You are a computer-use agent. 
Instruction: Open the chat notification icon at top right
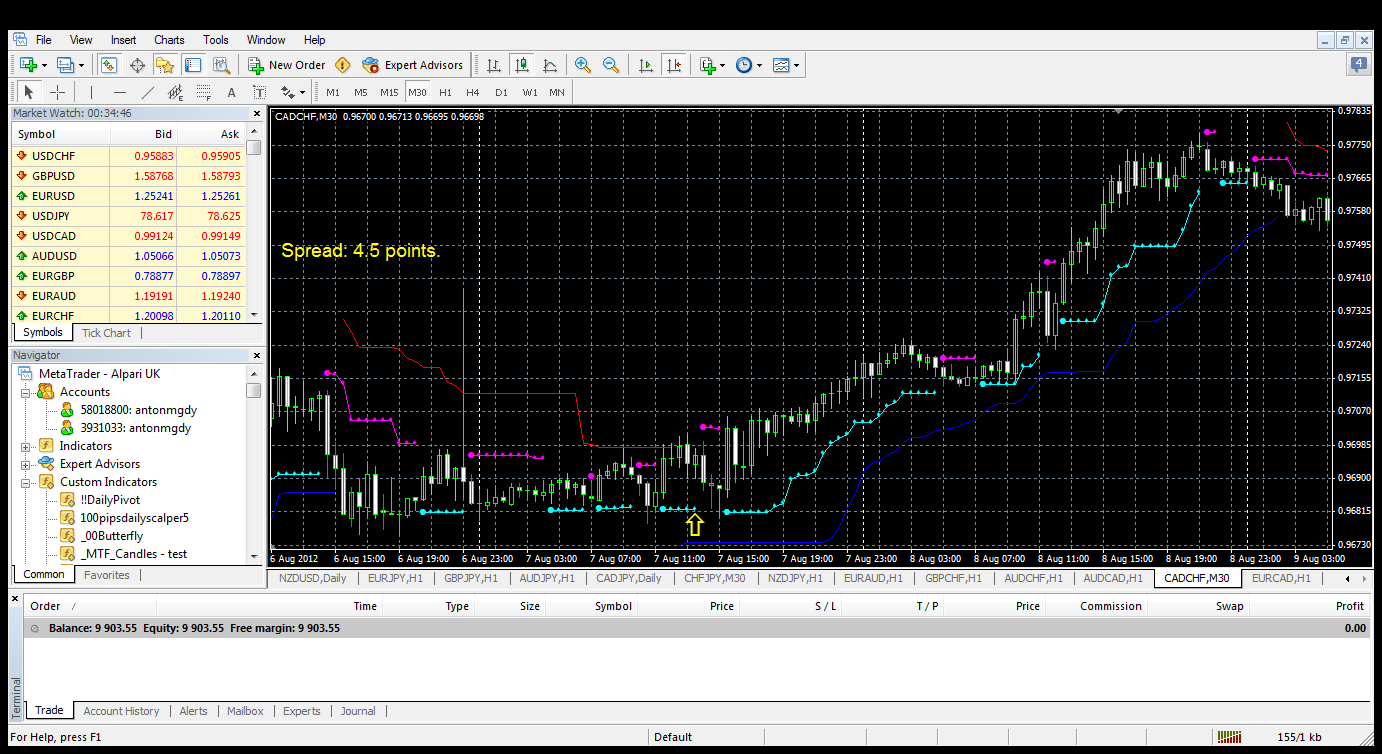coord(1358,64)
